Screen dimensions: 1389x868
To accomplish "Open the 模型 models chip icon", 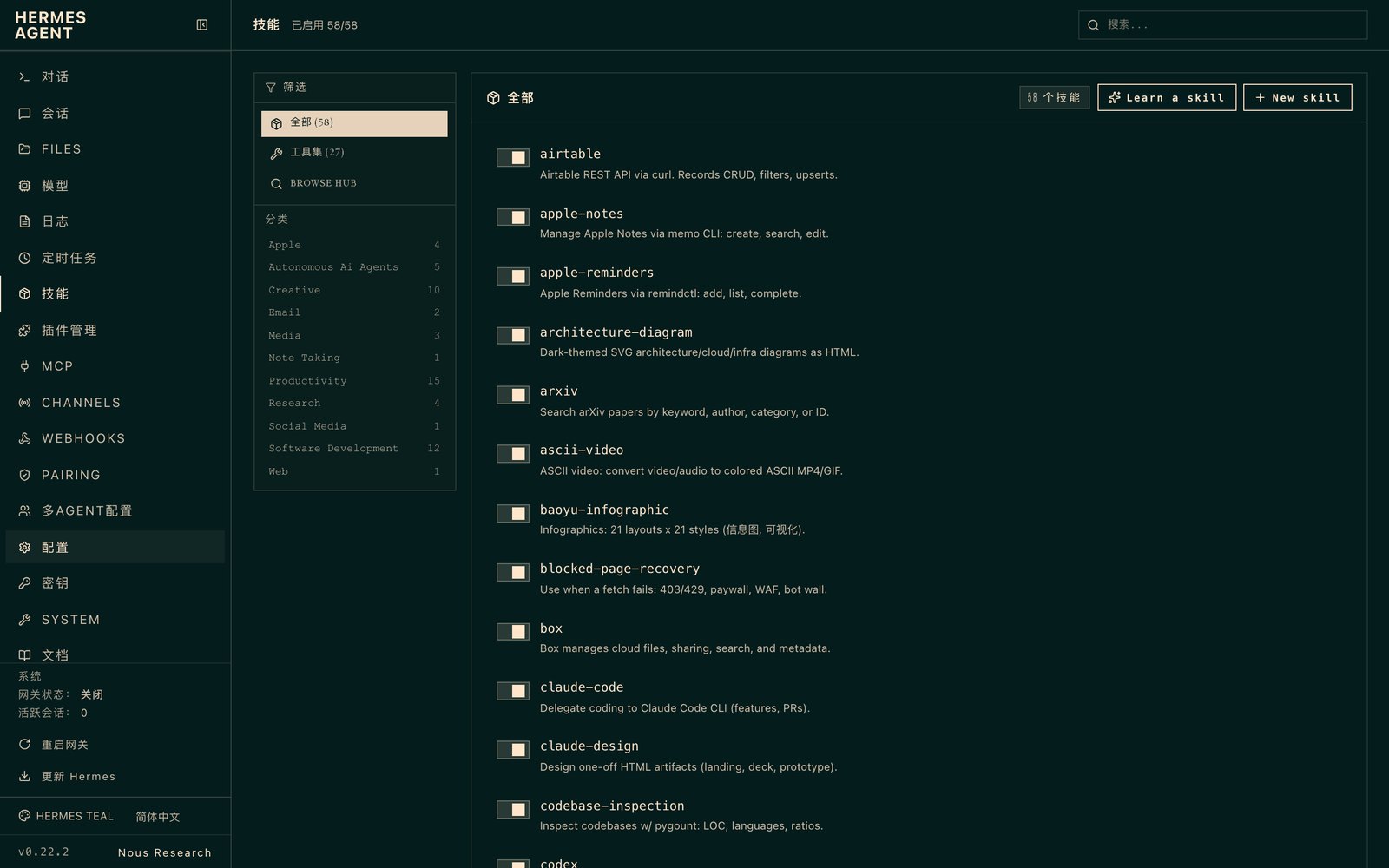I will [24, 186].
